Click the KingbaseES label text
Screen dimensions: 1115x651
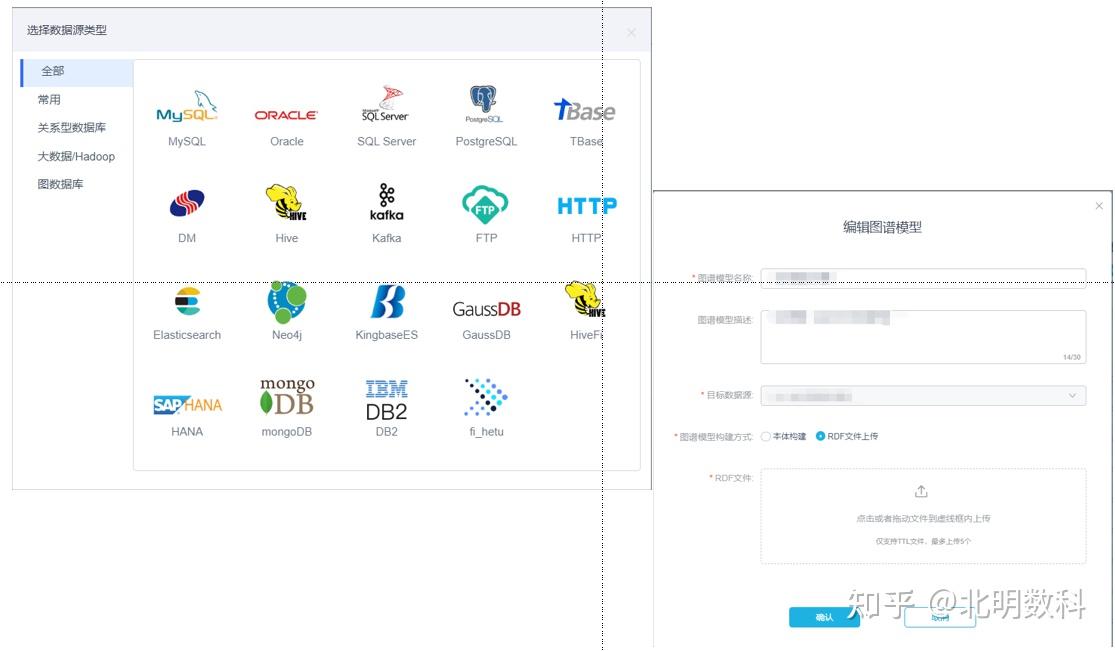point(386,335)
